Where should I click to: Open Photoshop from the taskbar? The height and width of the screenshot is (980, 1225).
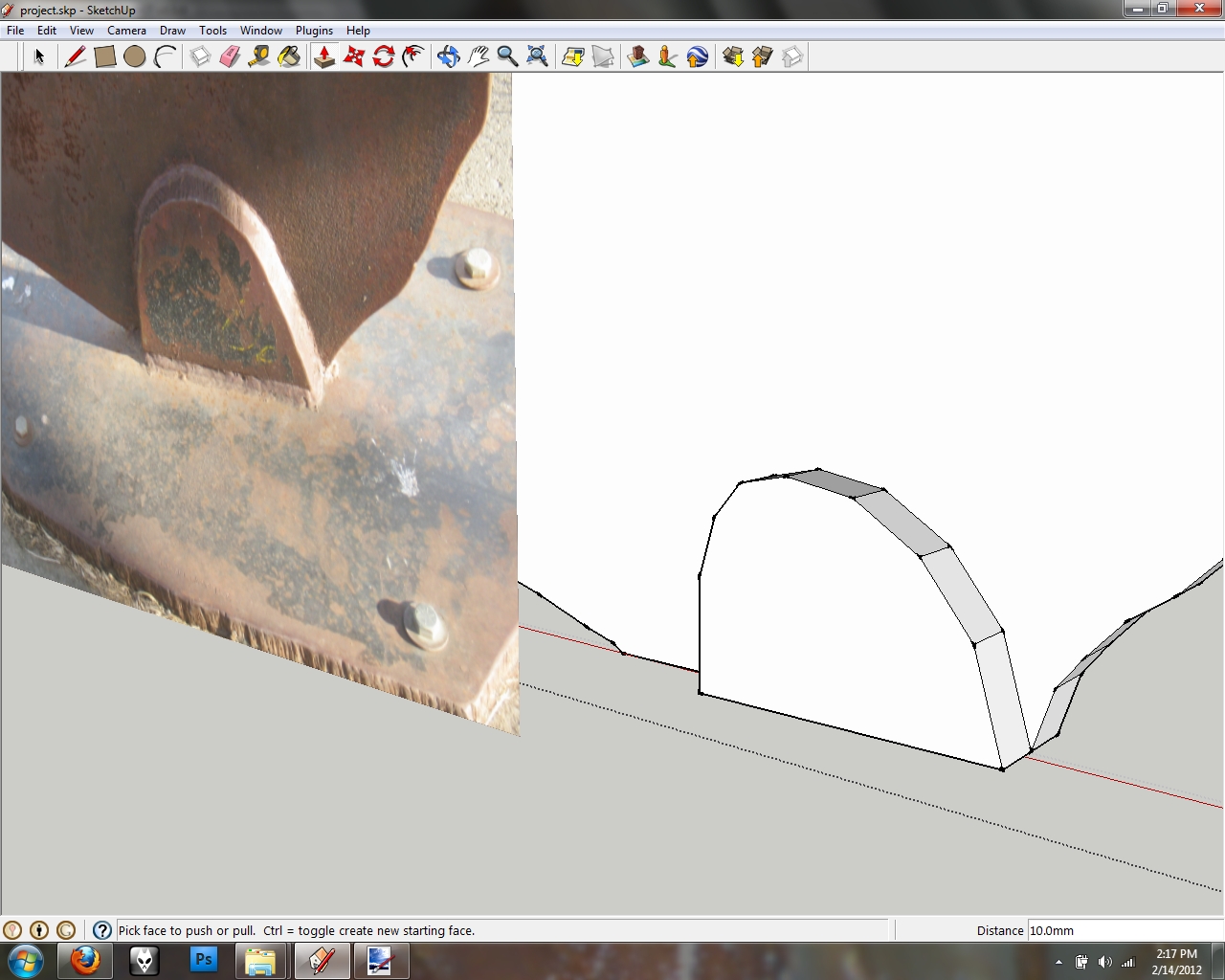[x=204, y=961]
